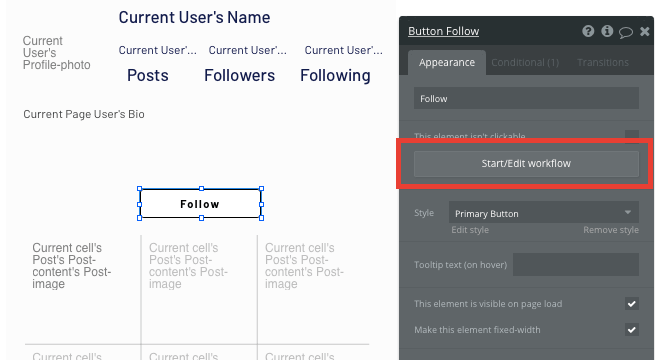Open the comment bubble icon
The height and width of the screenshot is (360, 655).
626,32
